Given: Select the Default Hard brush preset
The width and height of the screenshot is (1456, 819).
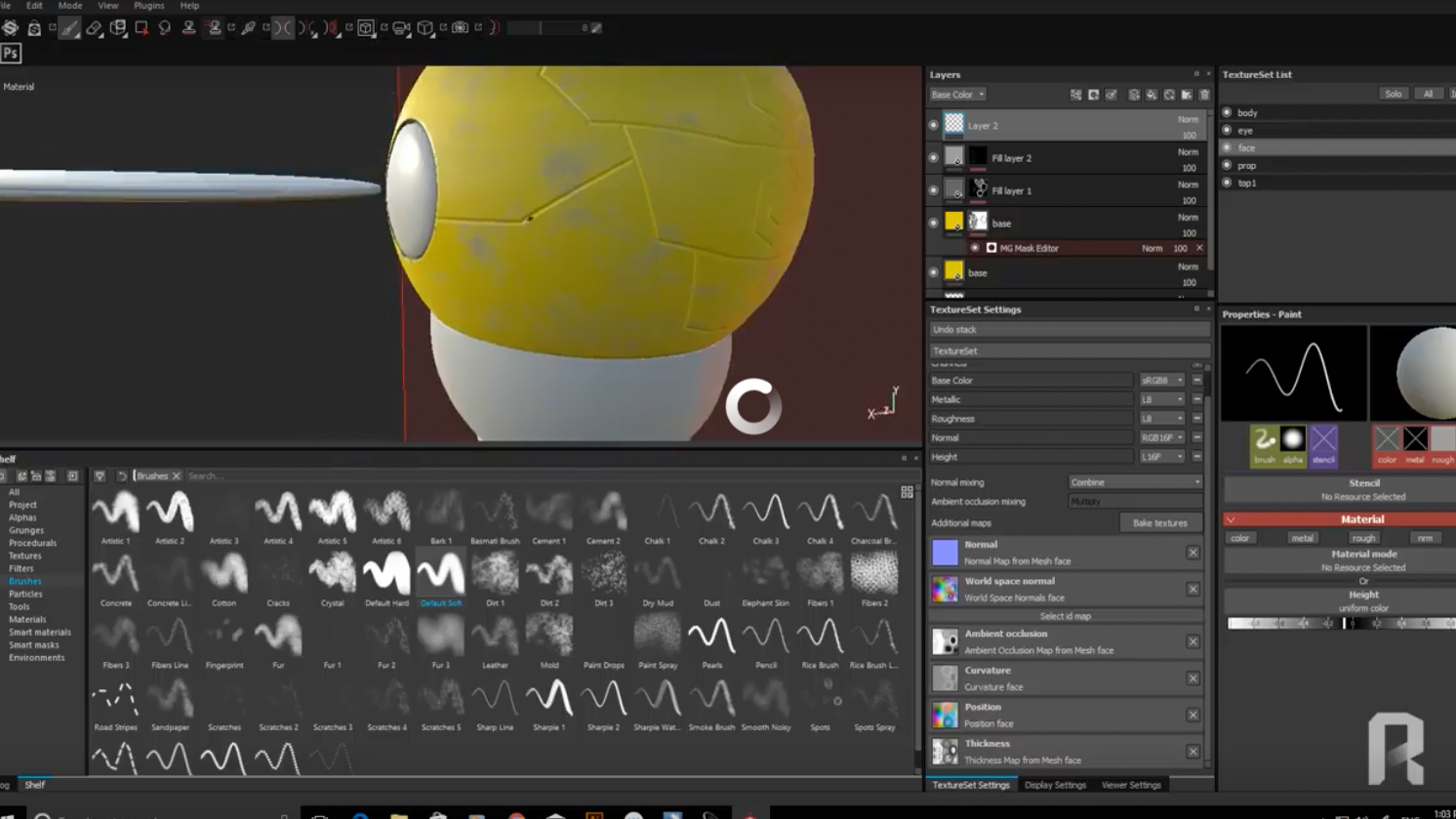Looking at the screenshot, I should point(386,575).
